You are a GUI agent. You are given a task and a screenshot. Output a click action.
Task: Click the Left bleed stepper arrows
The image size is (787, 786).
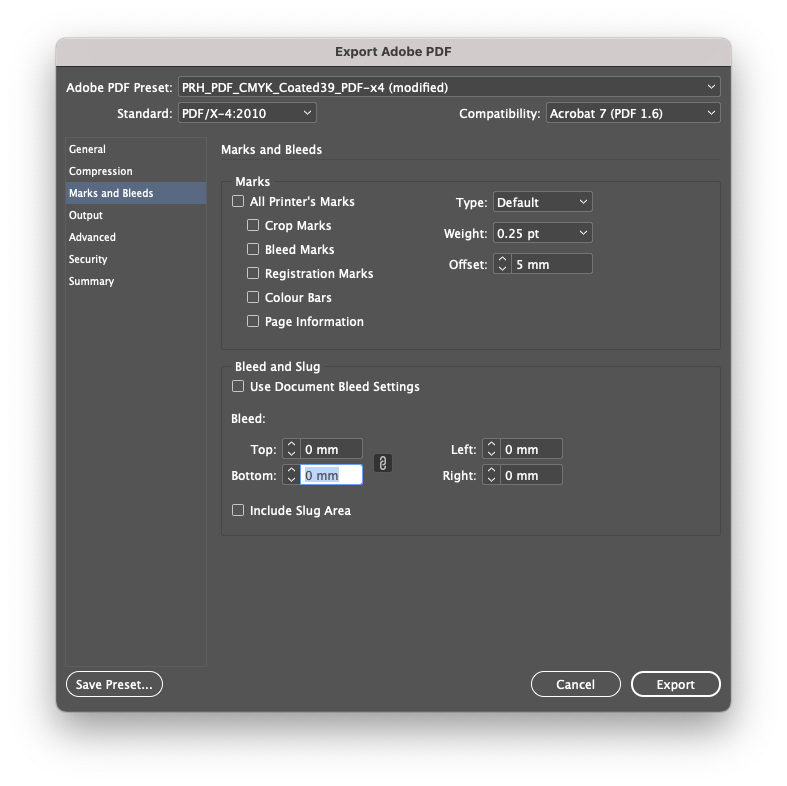click(491, 449)
